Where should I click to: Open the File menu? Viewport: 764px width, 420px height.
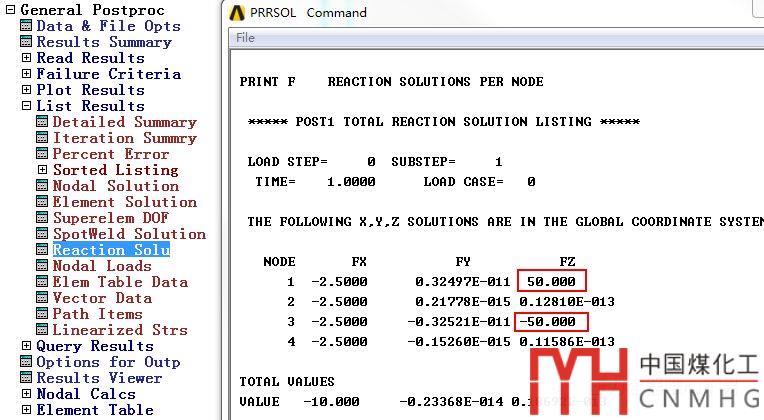coord(245,37)
